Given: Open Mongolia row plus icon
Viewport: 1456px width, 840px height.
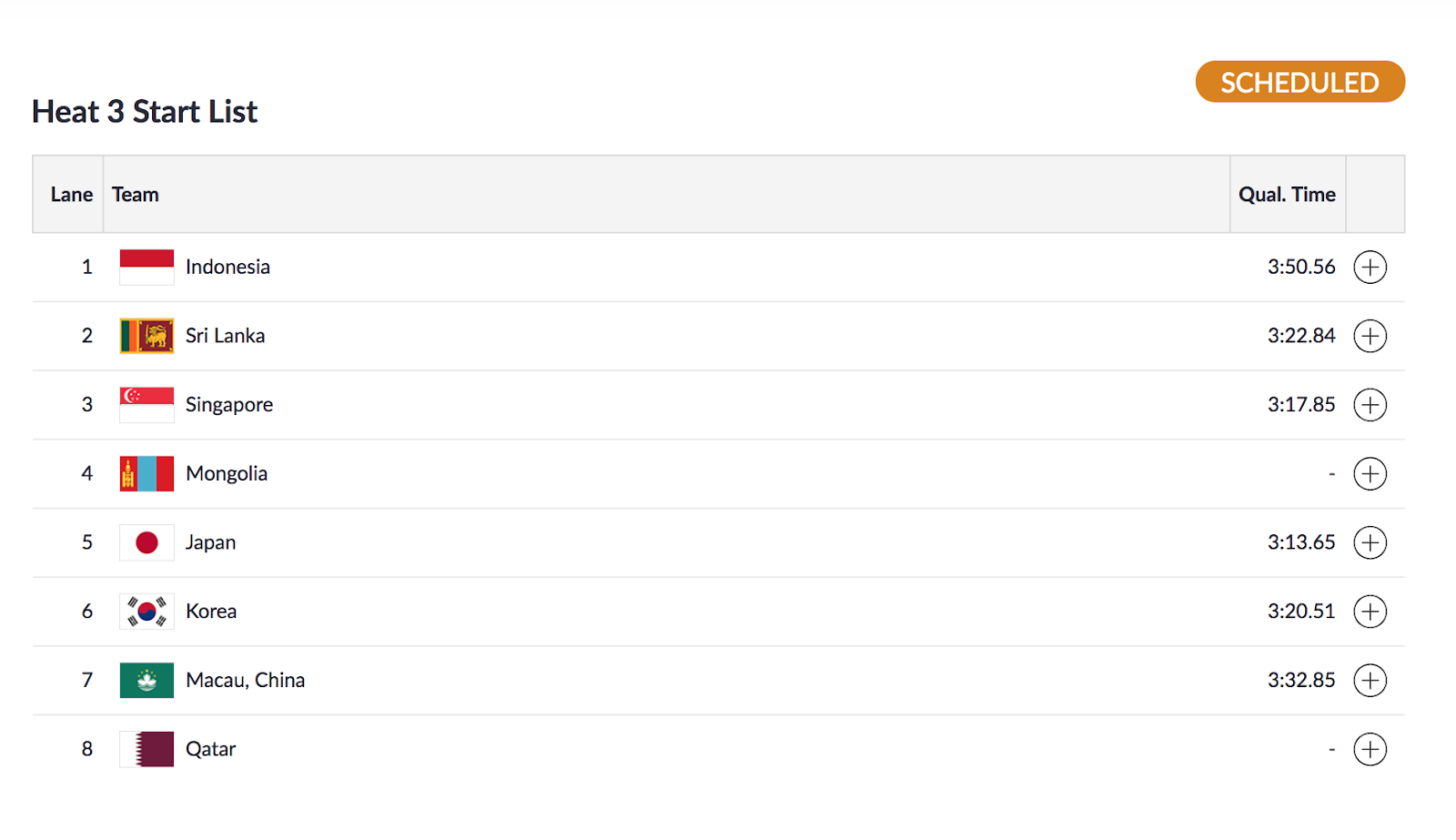Looking at the screenshot, I should click(1370, 473).
